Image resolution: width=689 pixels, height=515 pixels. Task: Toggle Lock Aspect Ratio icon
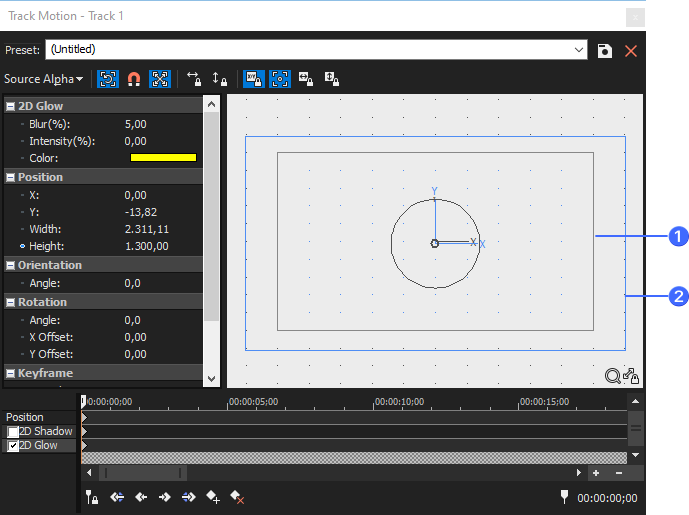(254, 79)
